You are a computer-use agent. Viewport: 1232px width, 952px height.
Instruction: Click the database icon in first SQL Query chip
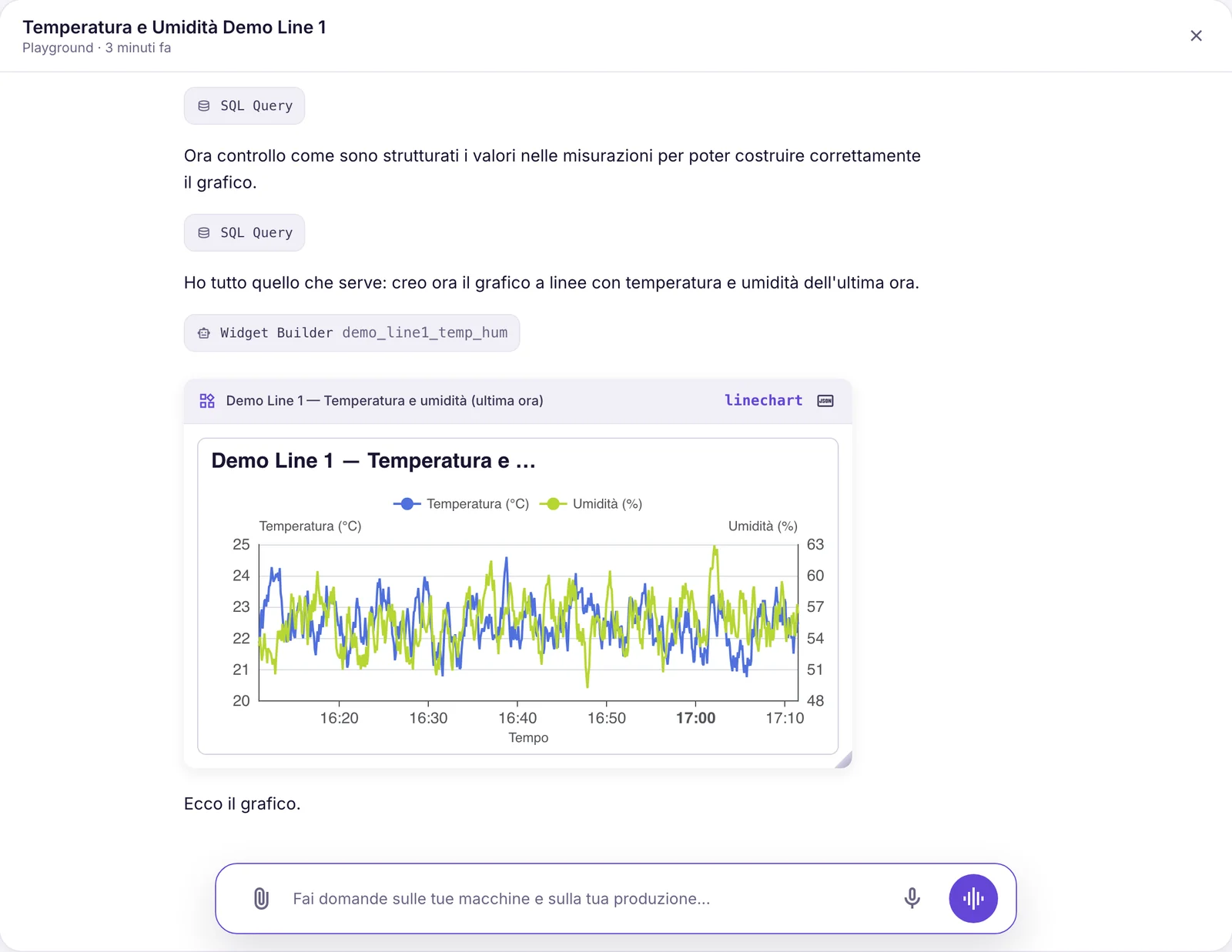pyautogui.click(x=204, y=105)
